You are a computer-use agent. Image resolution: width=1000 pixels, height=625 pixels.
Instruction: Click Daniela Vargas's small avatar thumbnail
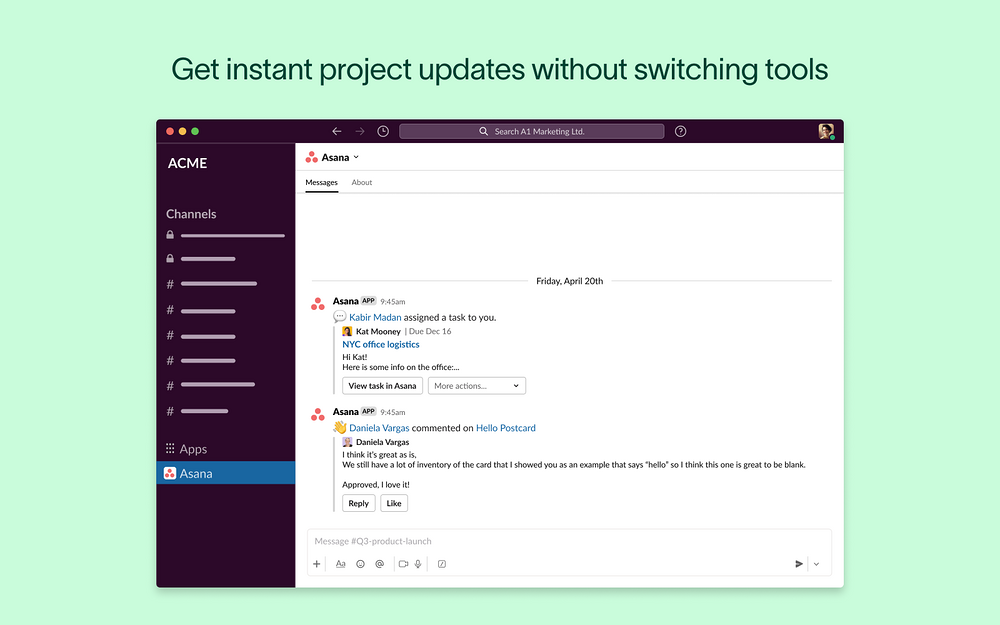347,441
